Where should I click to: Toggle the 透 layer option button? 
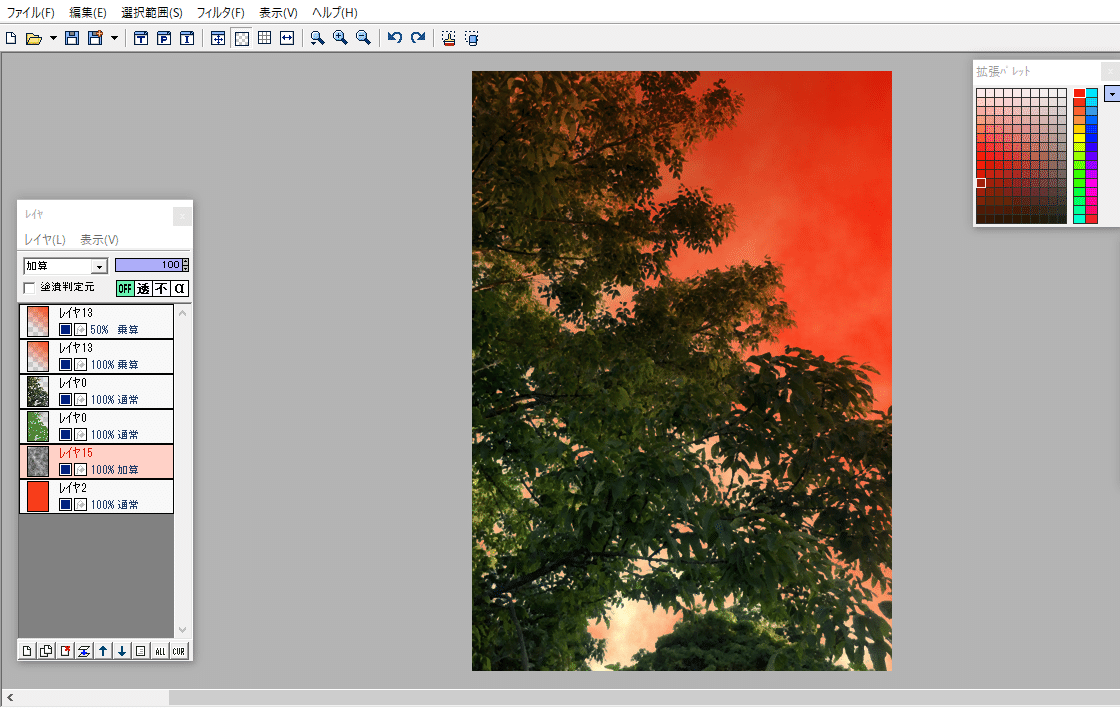(x=144, y=289)
